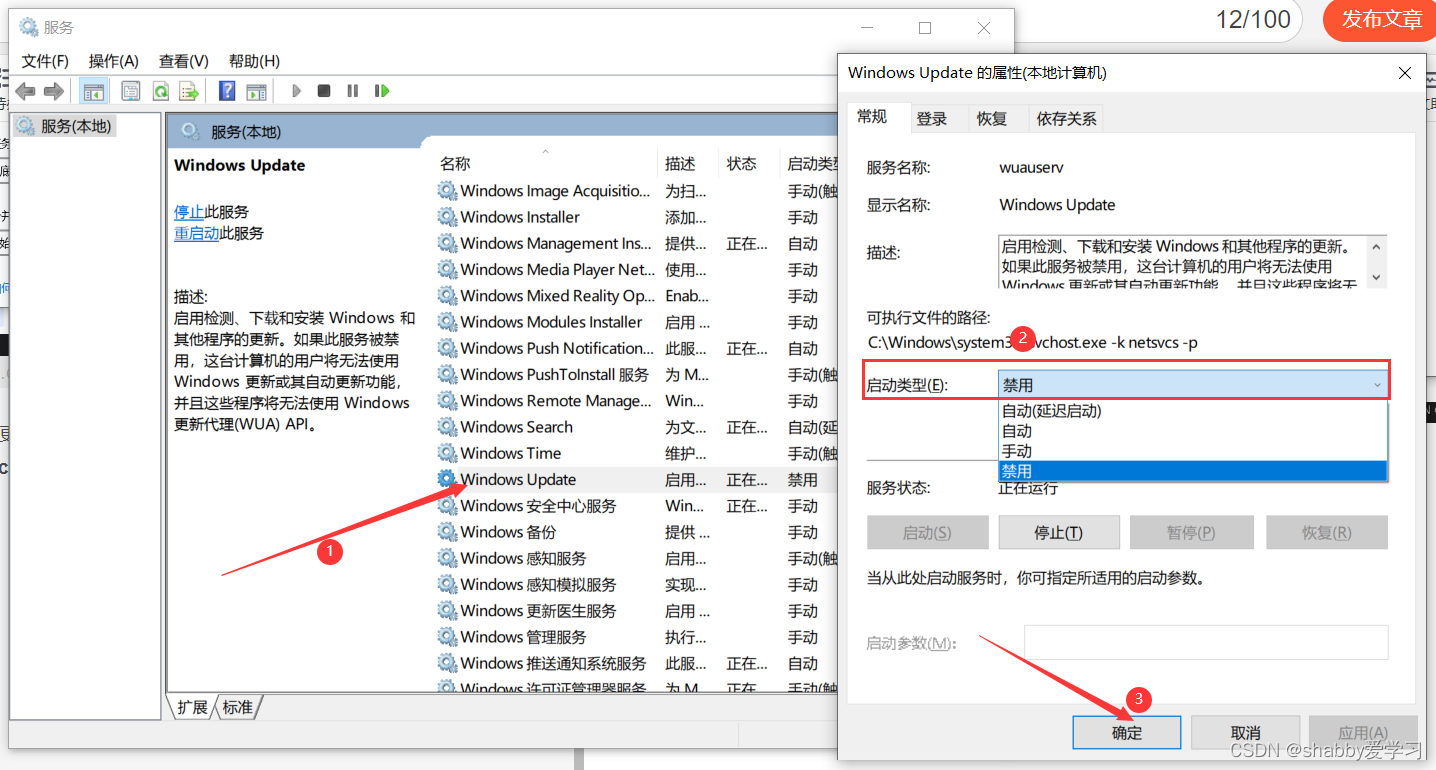Select the Windows 推送通知系统服务 row
1436x770 pixels.
click(639, 663)
